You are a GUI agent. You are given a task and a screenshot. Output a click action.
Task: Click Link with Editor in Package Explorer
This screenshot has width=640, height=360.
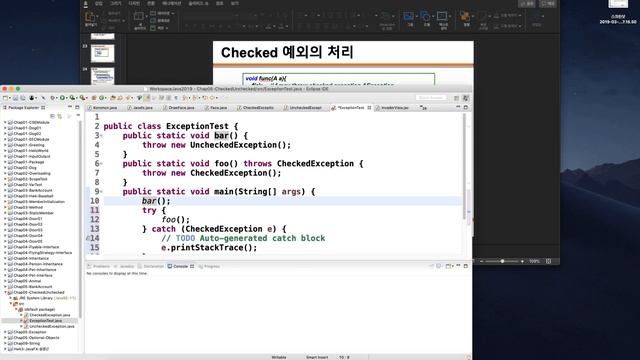tap(60, 116)
